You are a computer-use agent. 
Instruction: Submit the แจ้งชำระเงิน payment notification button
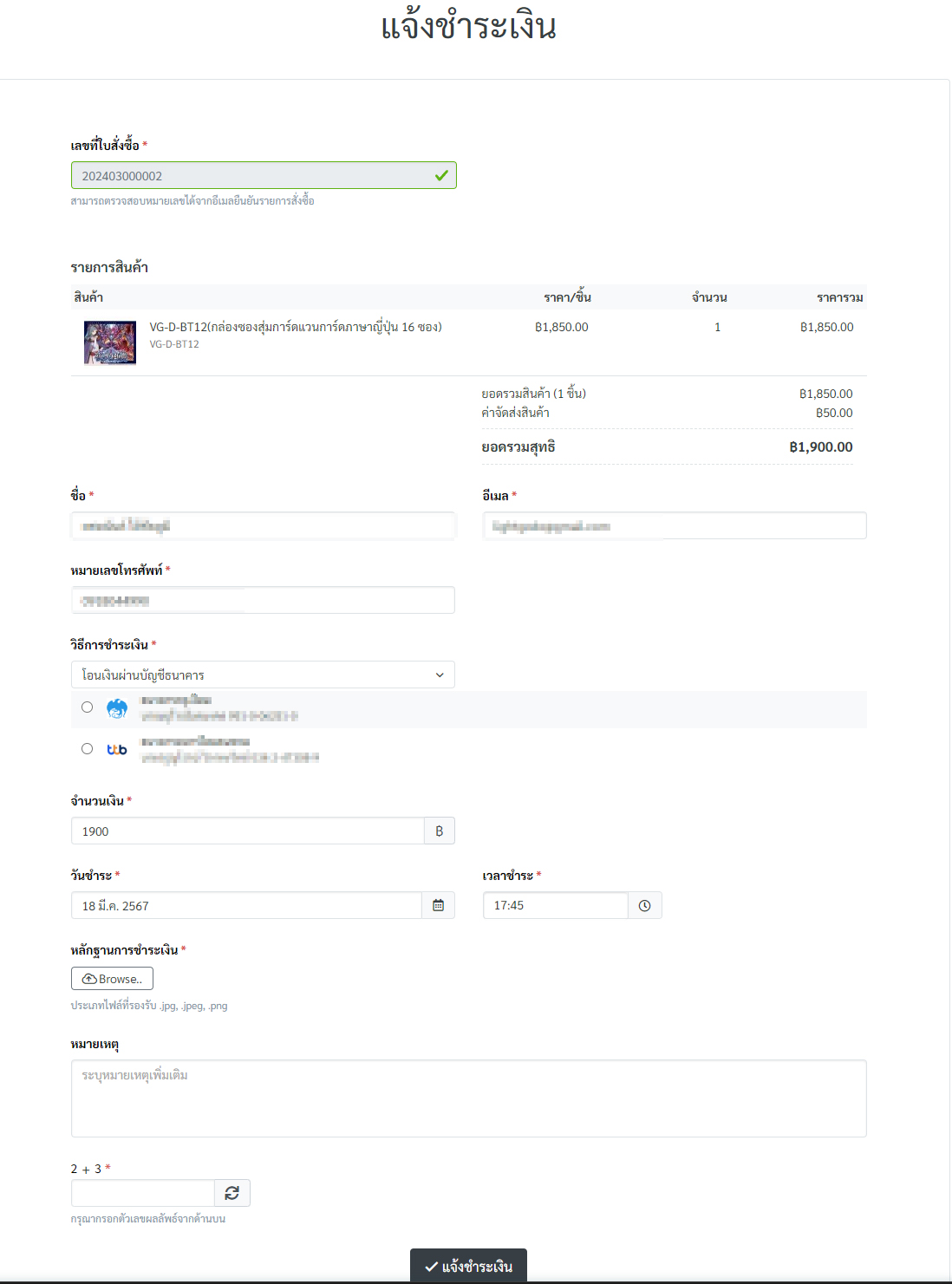pyautogui.click(x=468, y=1266)
